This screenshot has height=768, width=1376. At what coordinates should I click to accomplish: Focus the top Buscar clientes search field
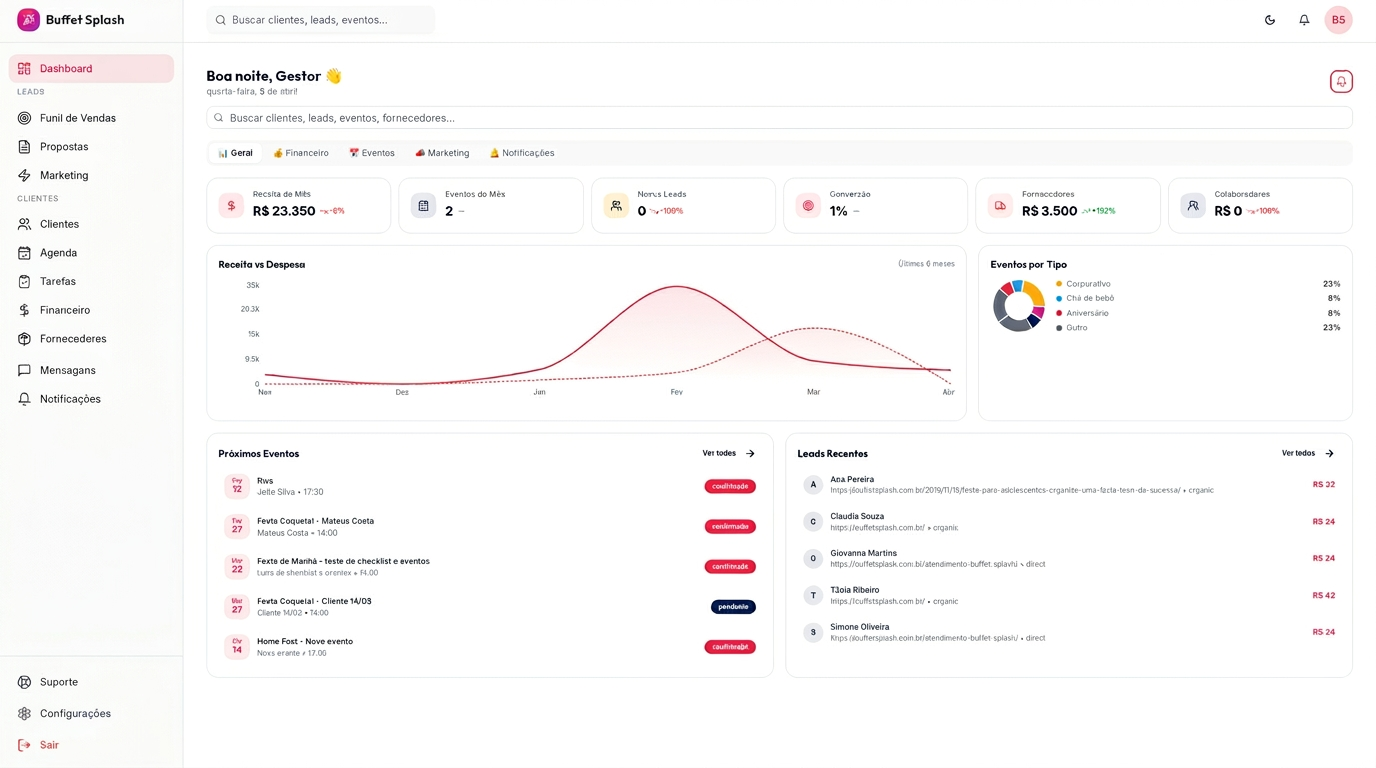(x=321, y=20)
